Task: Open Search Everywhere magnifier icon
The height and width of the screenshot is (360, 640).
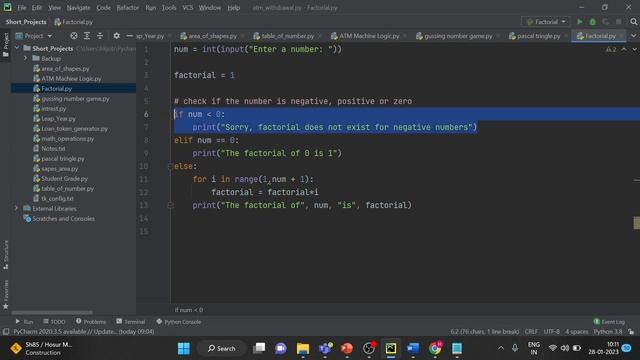Action: [633, 22]
